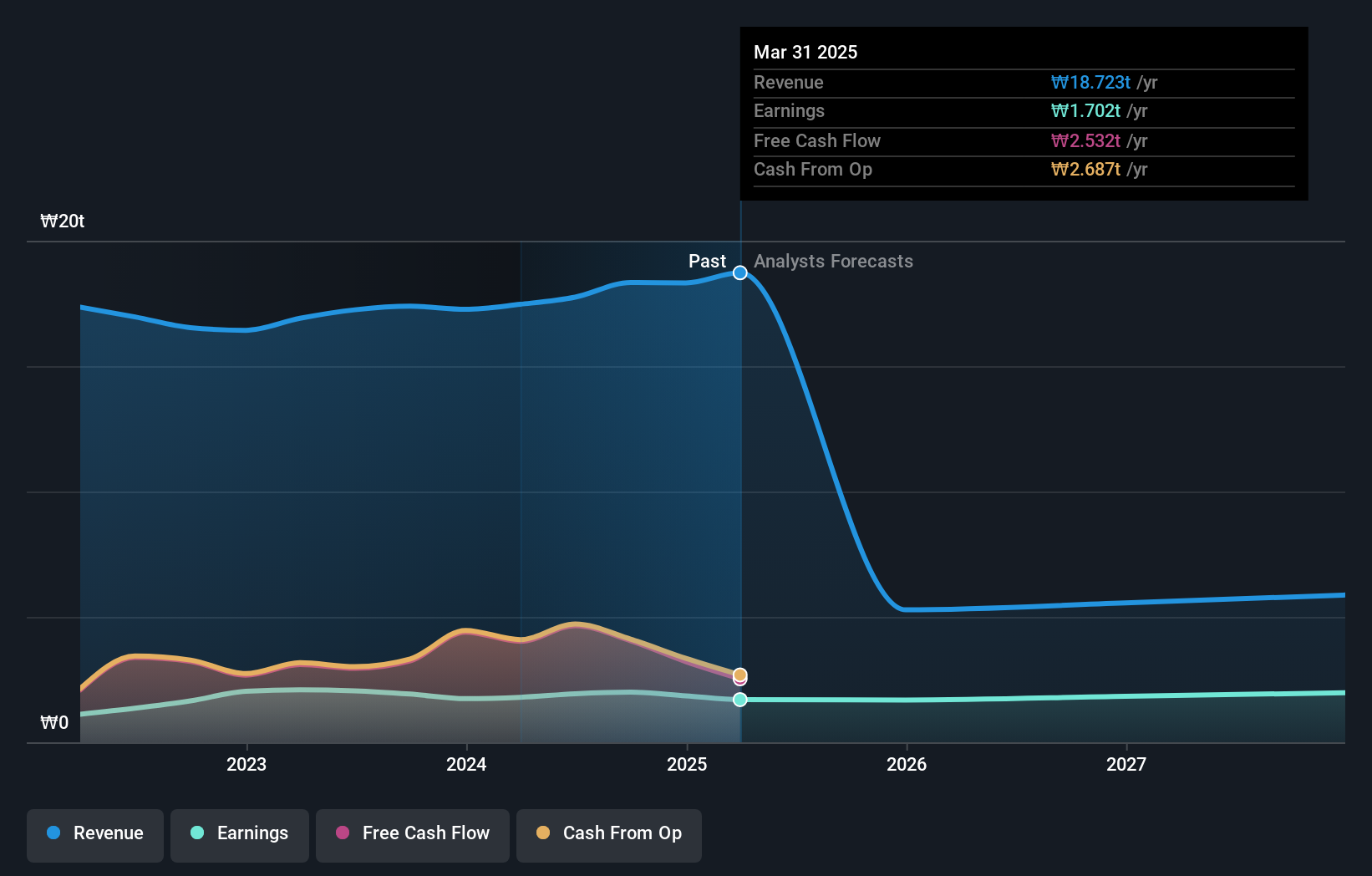Click the Analysts Forecasts label

(833, 261)
